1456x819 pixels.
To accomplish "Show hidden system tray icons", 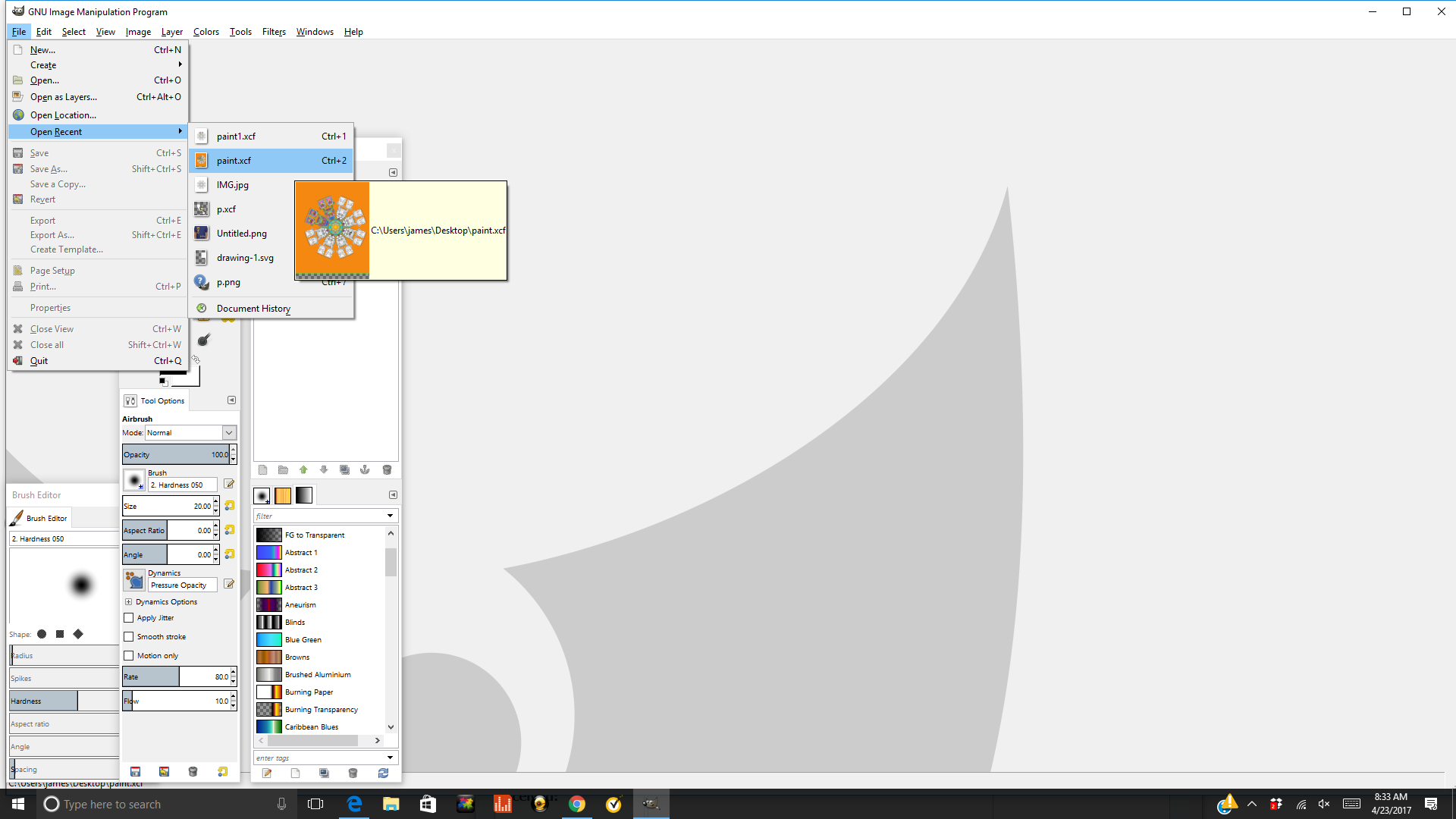I will point(1252,805).
